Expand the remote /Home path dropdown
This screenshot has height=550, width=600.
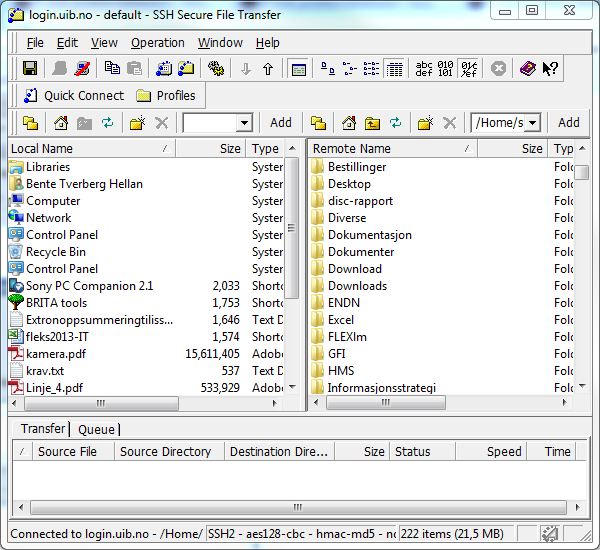coord(531,123)
